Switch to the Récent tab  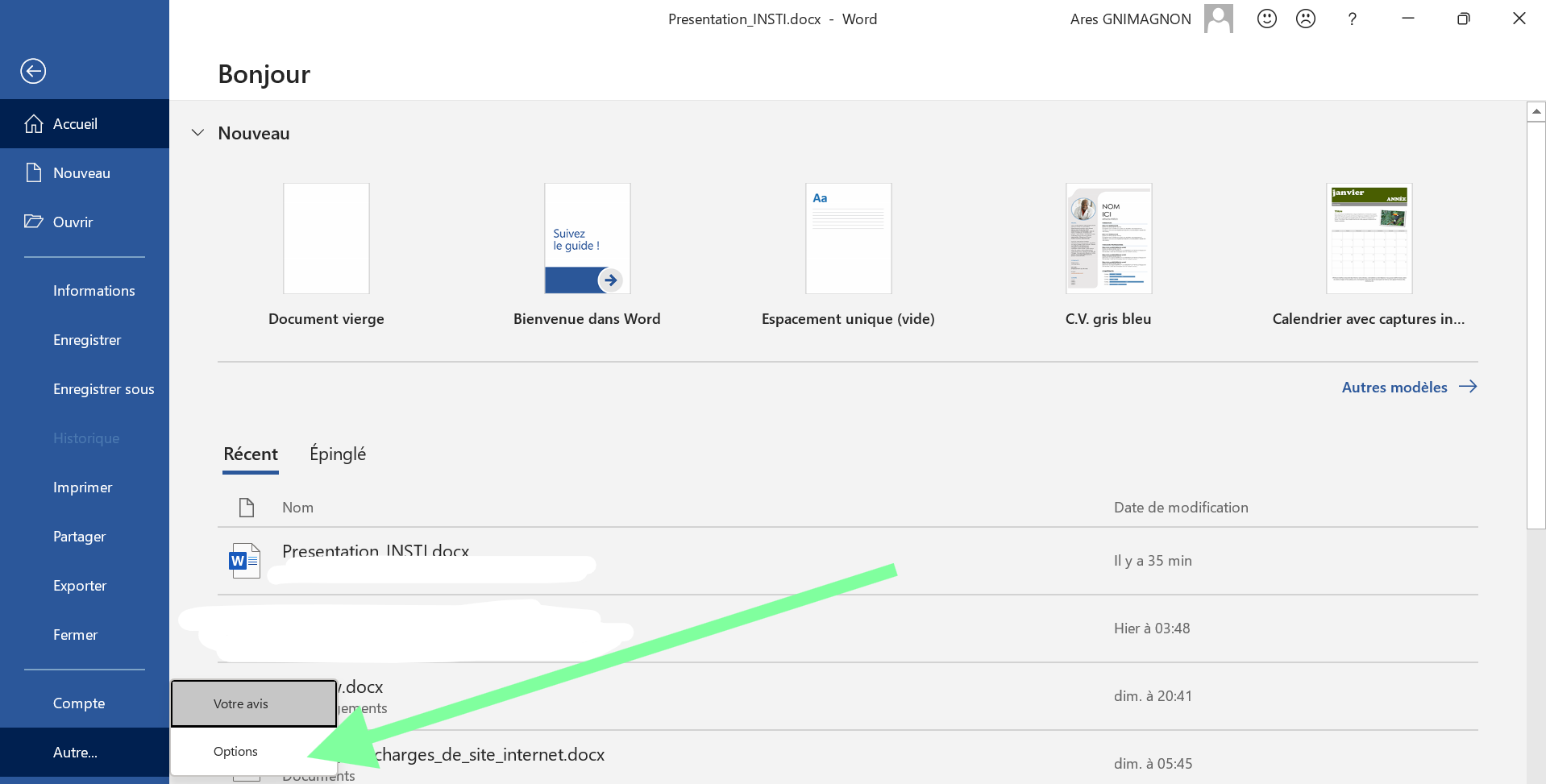(x=251, y=454)
